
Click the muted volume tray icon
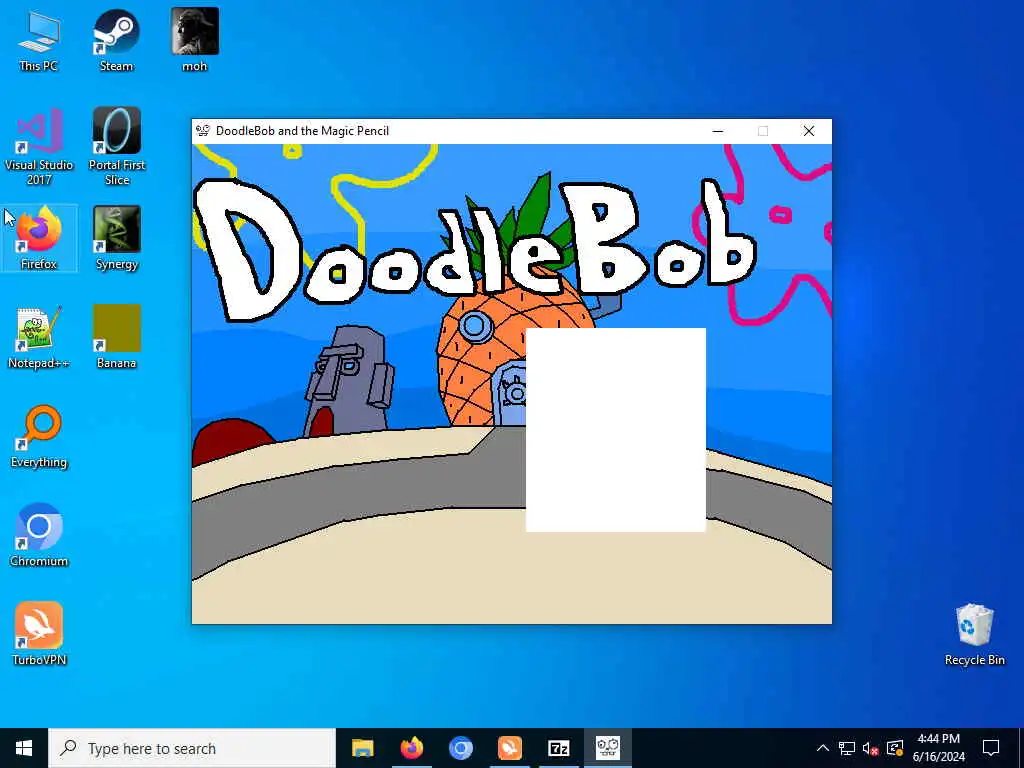(x=871, y=748)
